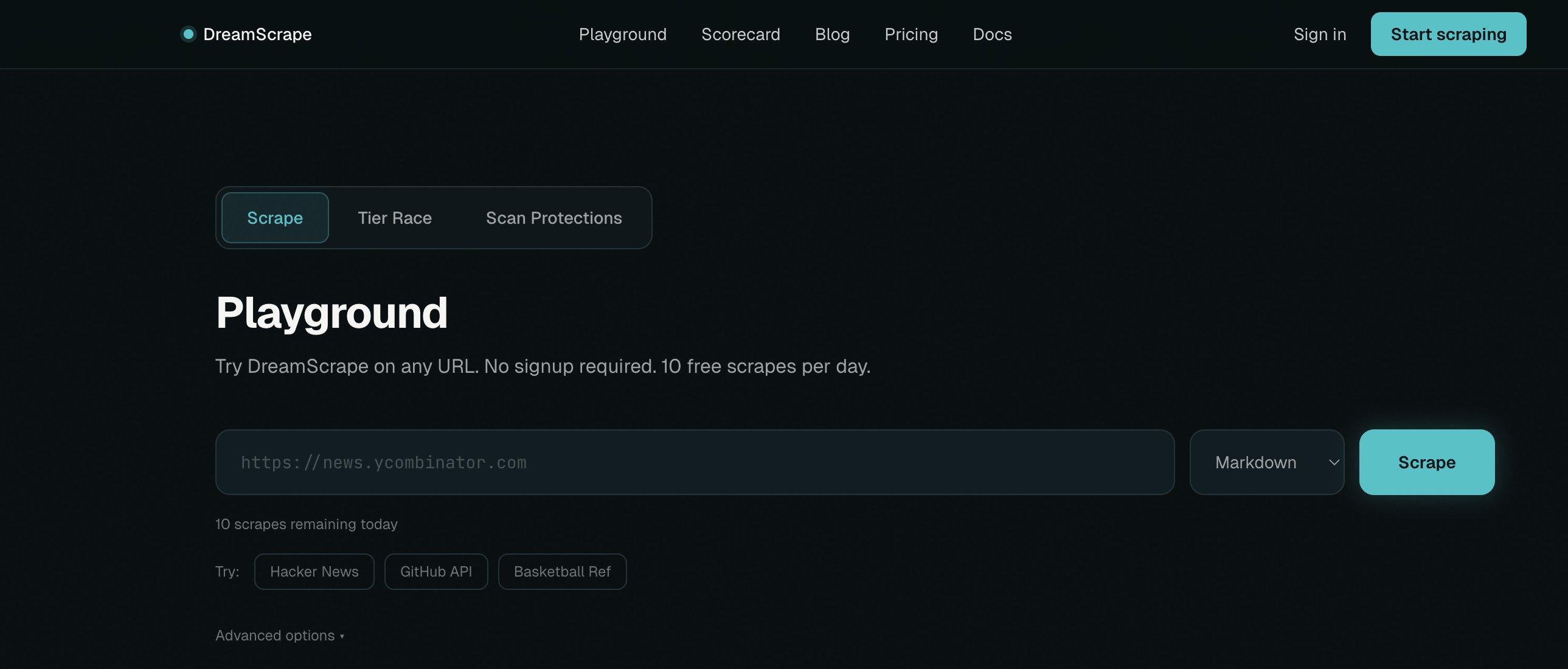Open the Pricing navigation link

911,34
